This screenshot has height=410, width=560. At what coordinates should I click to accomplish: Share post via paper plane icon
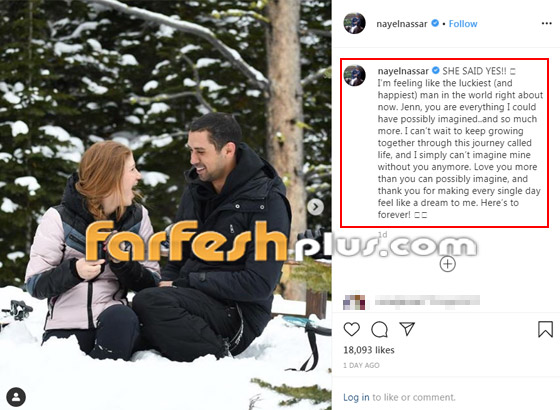[407, 329]
